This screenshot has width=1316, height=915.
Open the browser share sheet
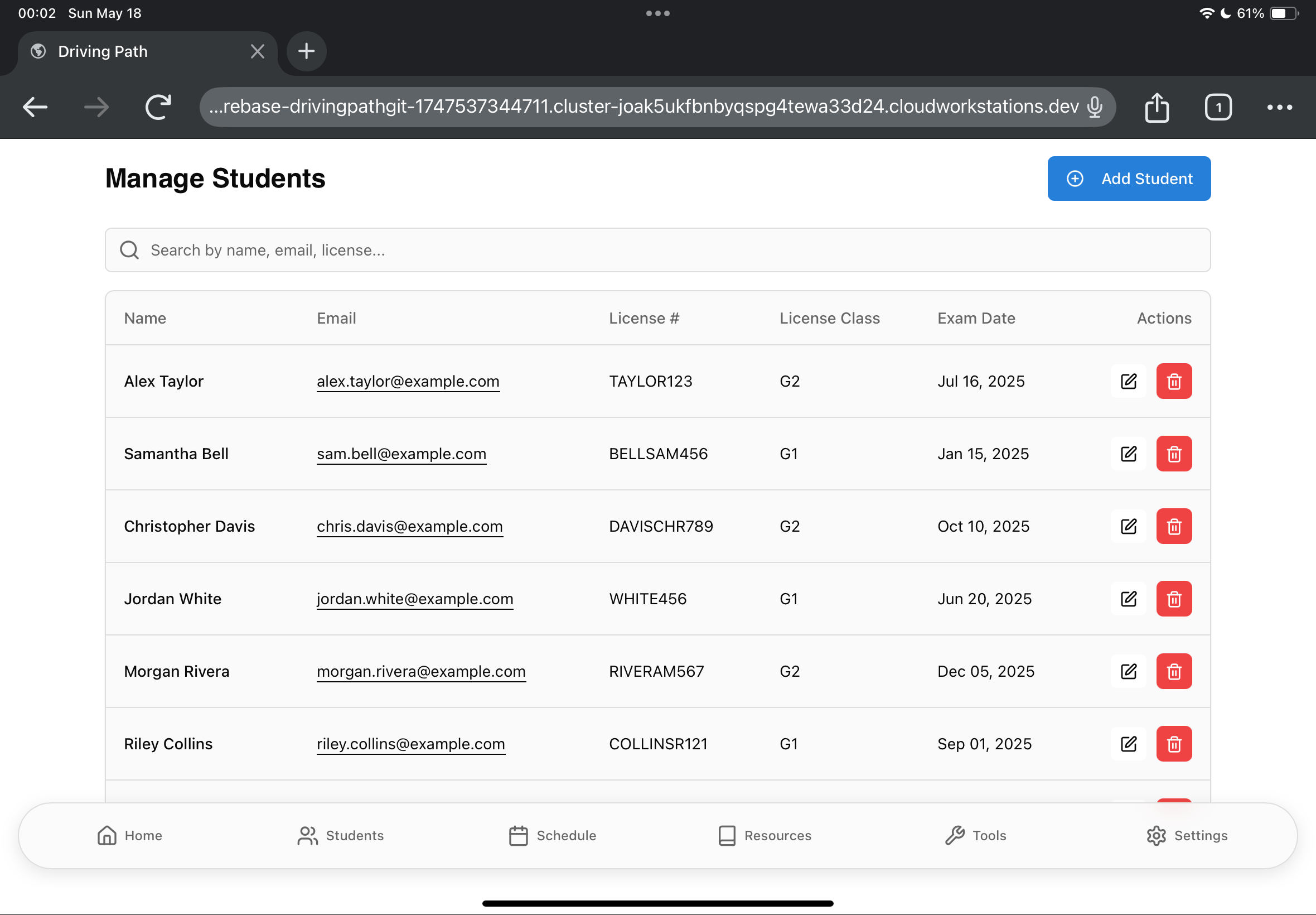[x=1158, y=107]
